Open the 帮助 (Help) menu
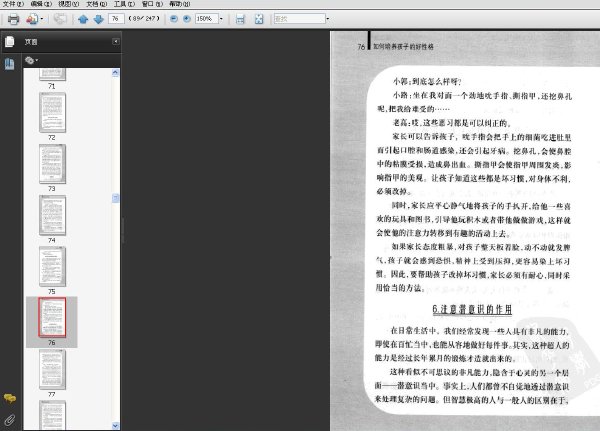 (x=180, y=4)
